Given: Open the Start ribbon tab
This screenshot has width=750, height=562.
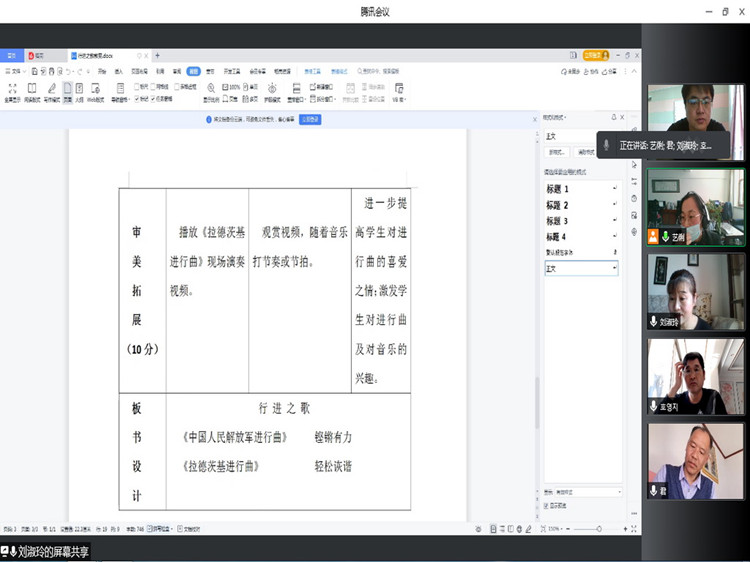Looking at the screenshot, I should pos(102,71).
